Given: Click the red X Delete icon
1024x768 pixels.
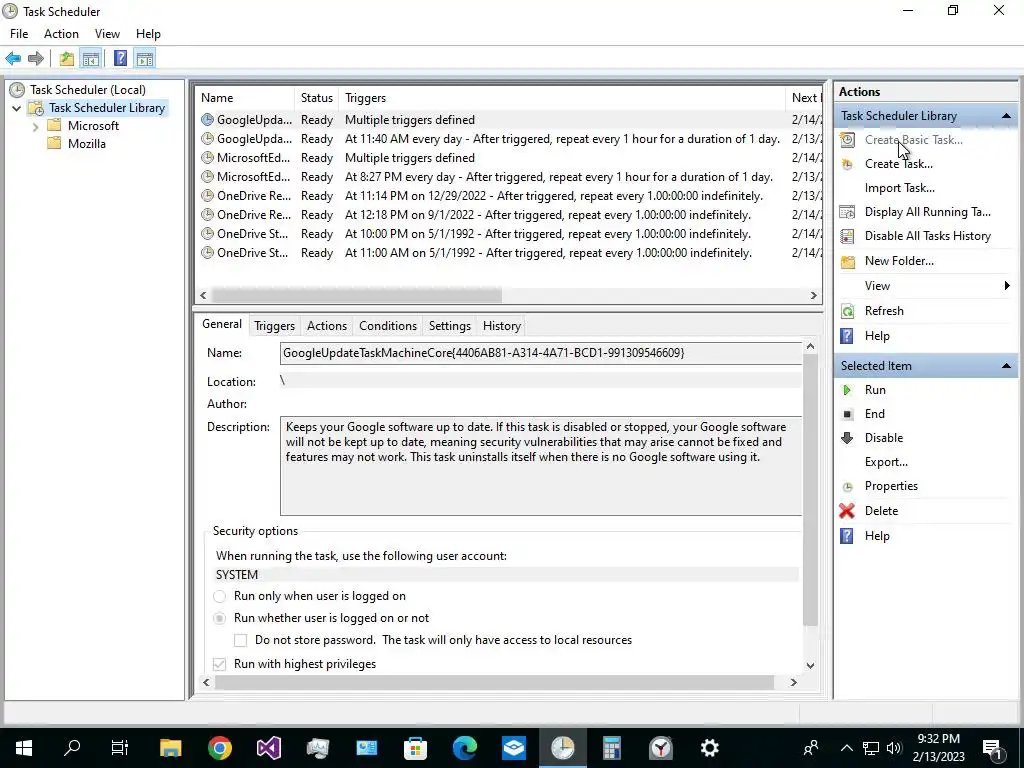Looking at the screenshot, I should 847,511.
